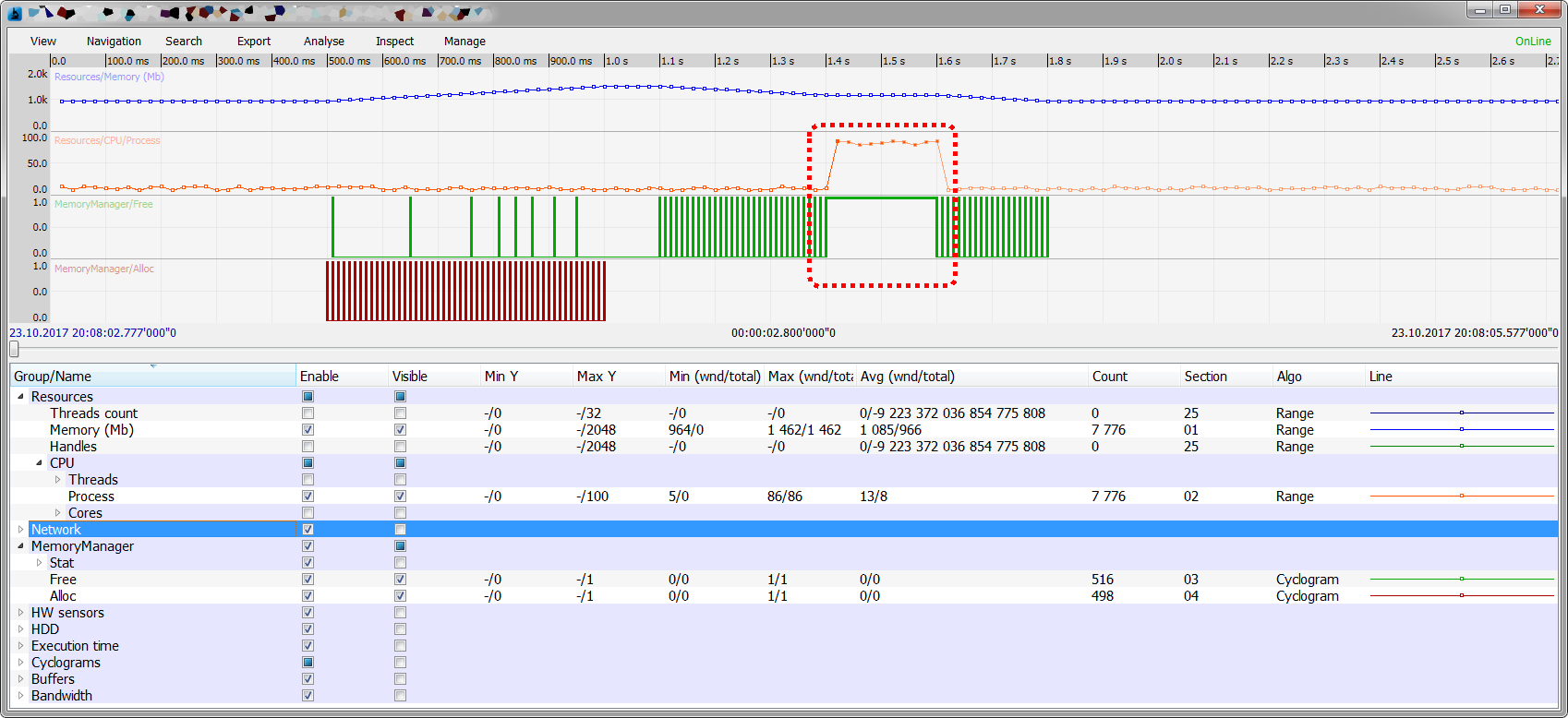
Task: Click the 2.0 s mark on time ruler
Action: click(x=1171, y=61)
